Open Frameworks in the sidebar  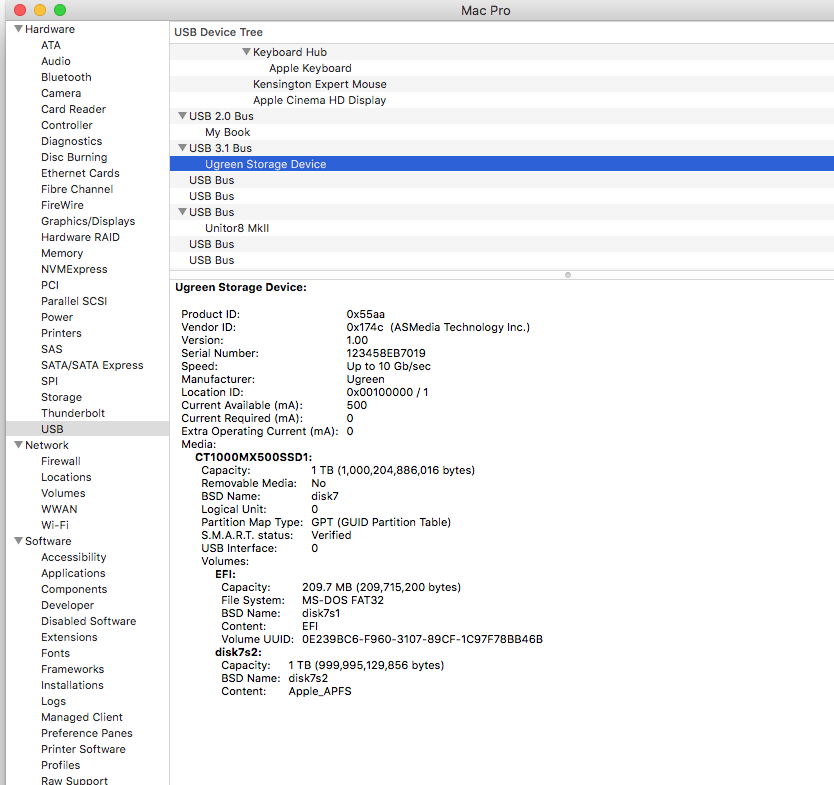tap(72, 669)
